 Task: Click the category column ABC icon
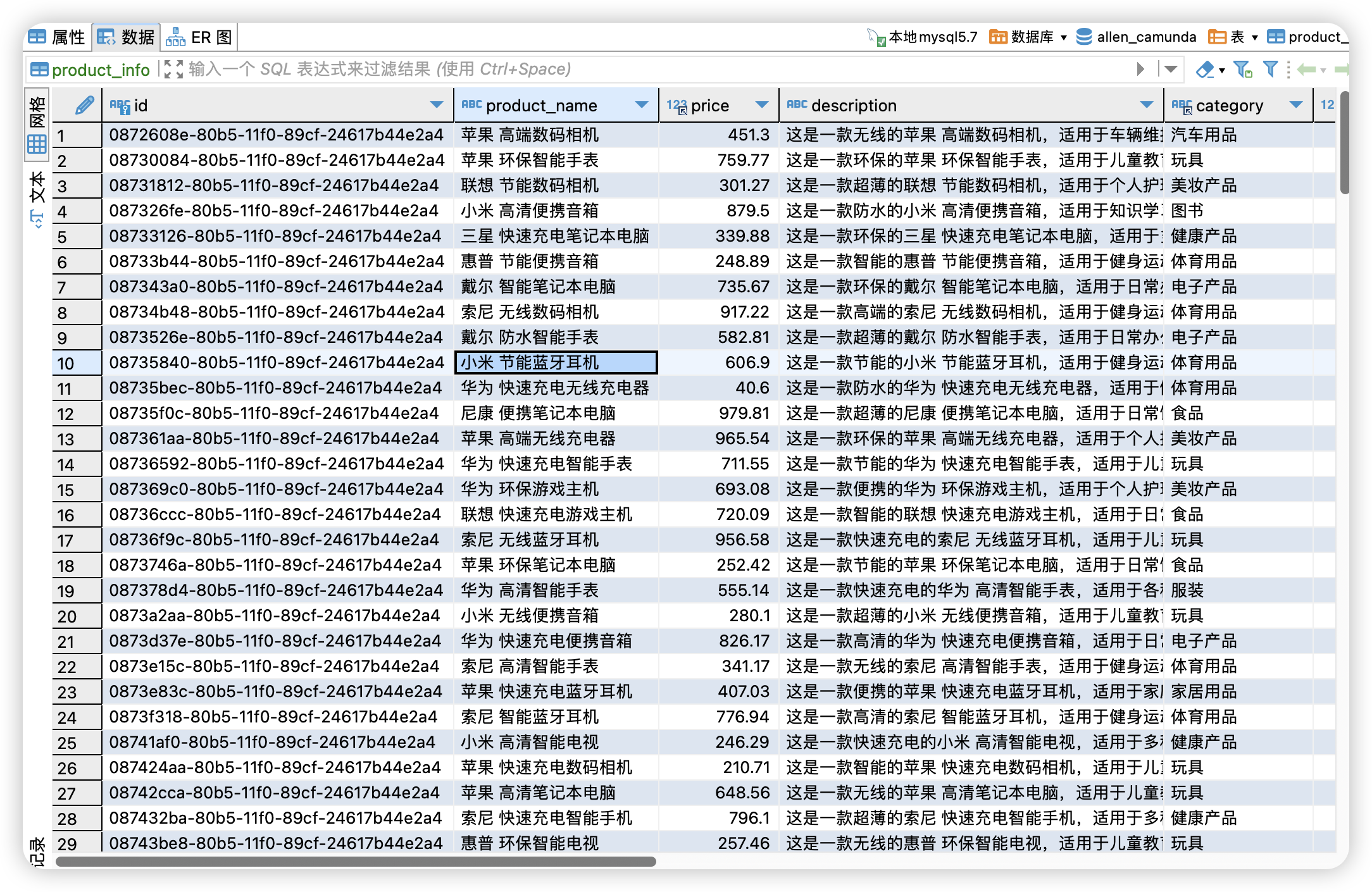(1182, 106)
